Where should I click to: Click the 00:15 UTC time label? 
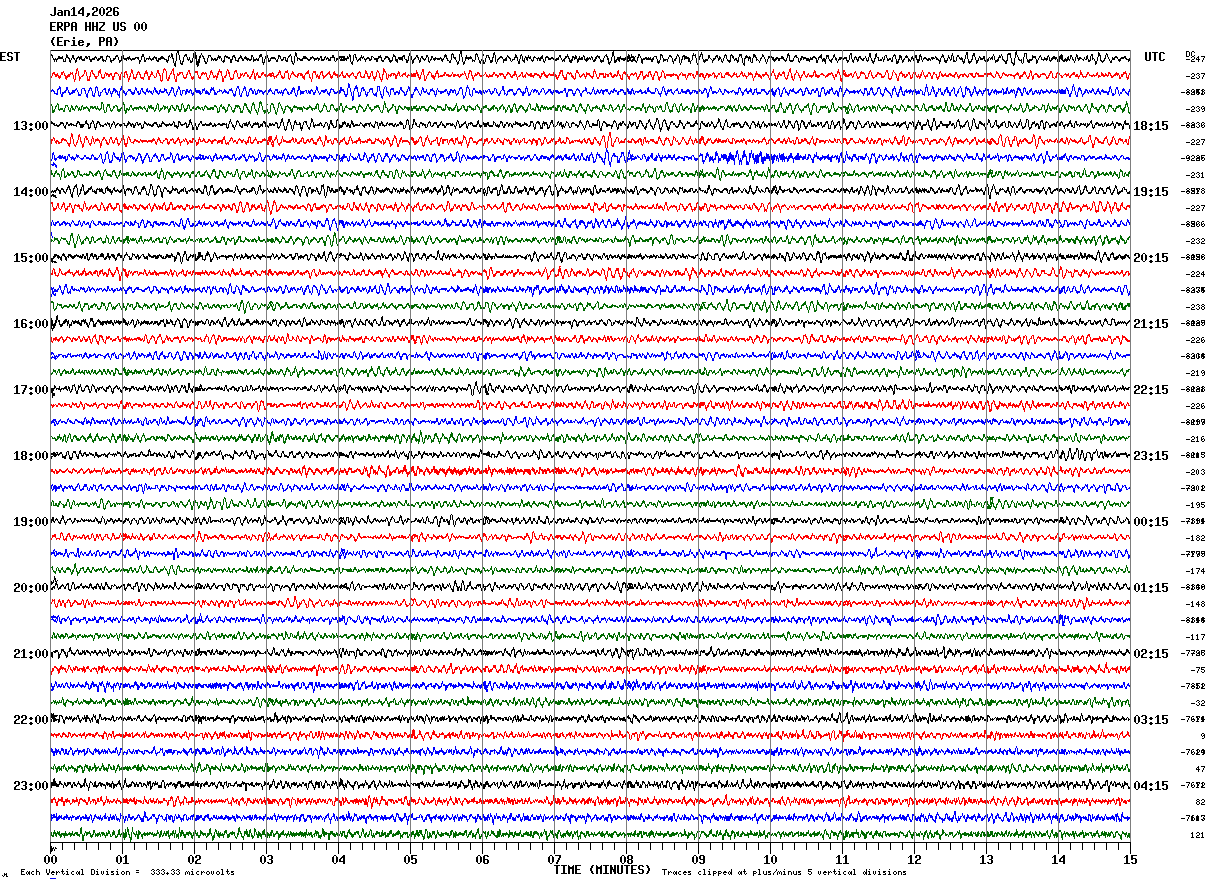click(1151, 522)
